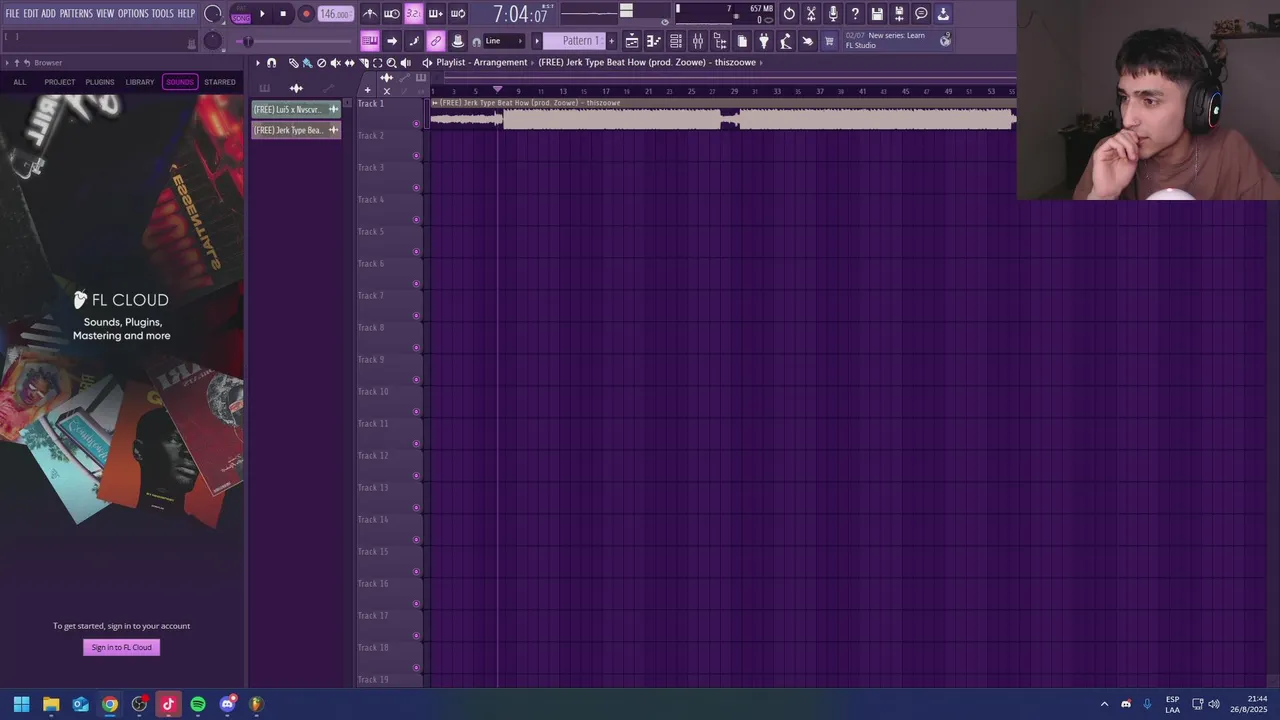
Task: Mute Track 2 using its green dot
Action: pos(417,156)
